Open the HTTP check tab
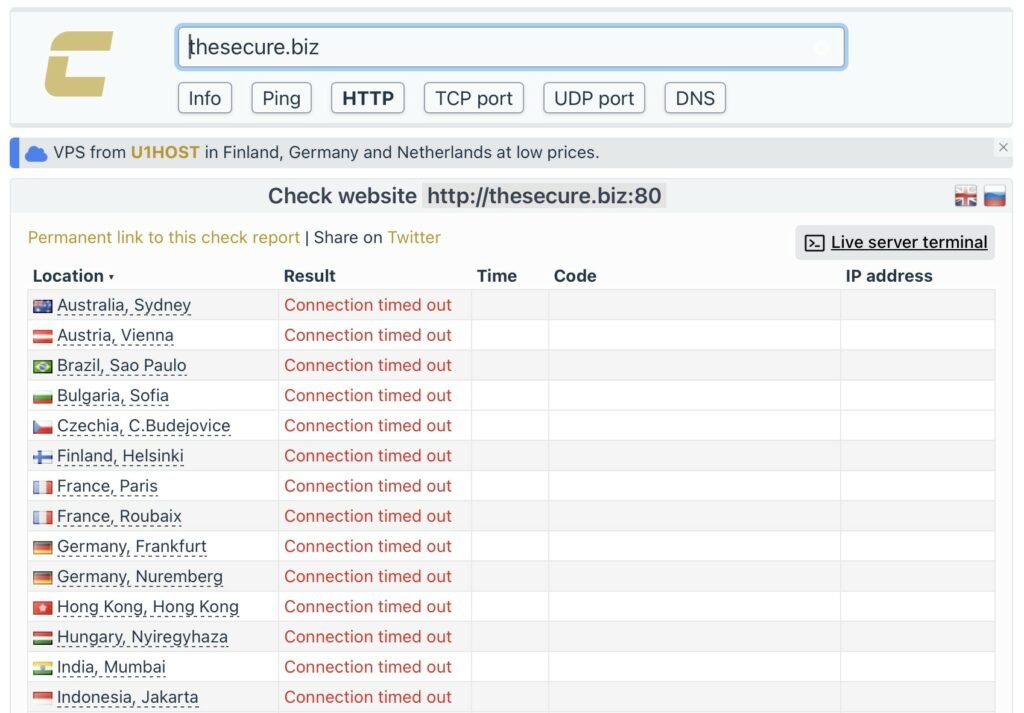The height and width of the screenshot is (713, 1024). tap(367, 98)
